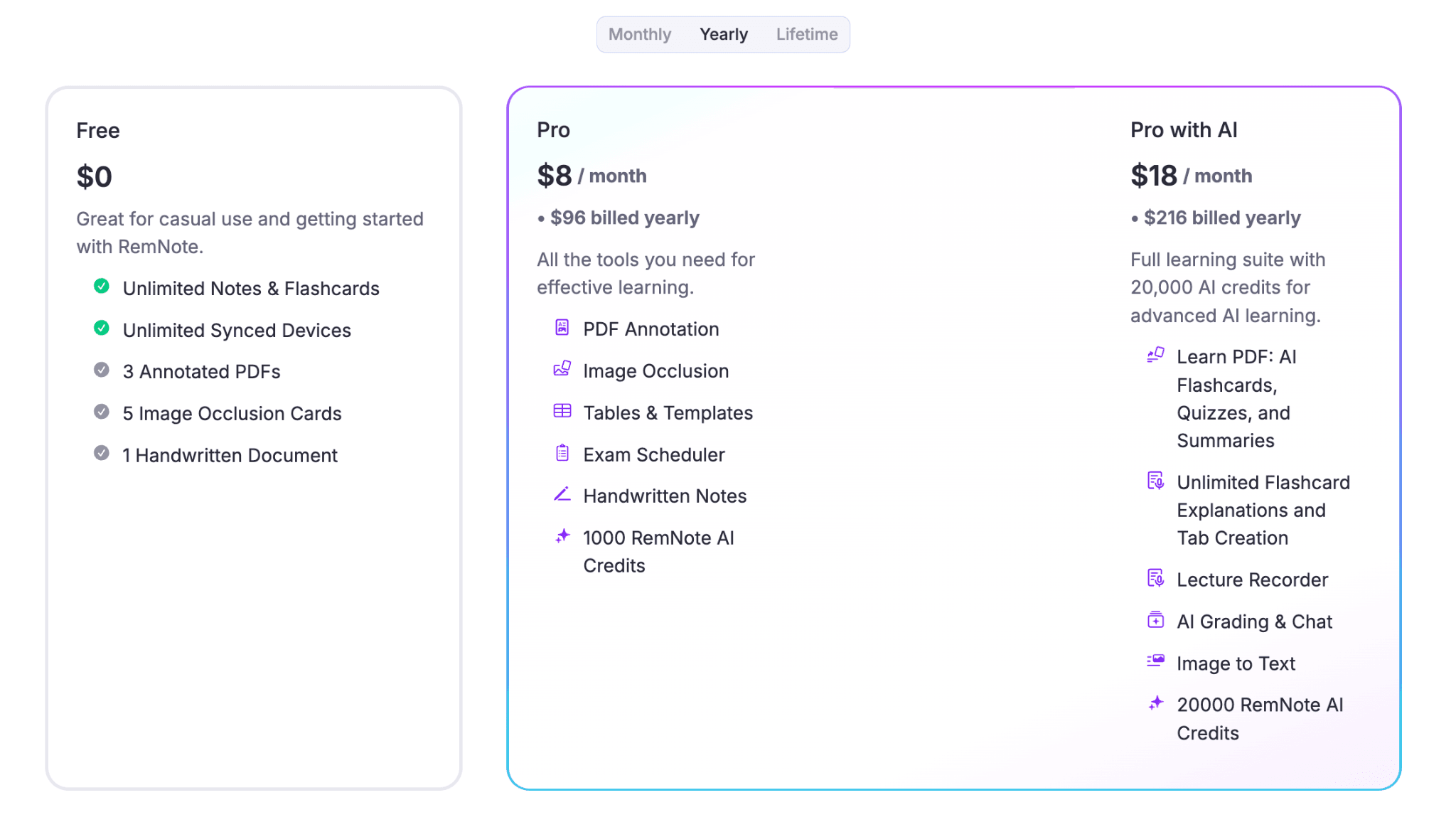This screenshot has width=1456, height=822.
Task: Click the $8 / month price
Action: [591, 176]
